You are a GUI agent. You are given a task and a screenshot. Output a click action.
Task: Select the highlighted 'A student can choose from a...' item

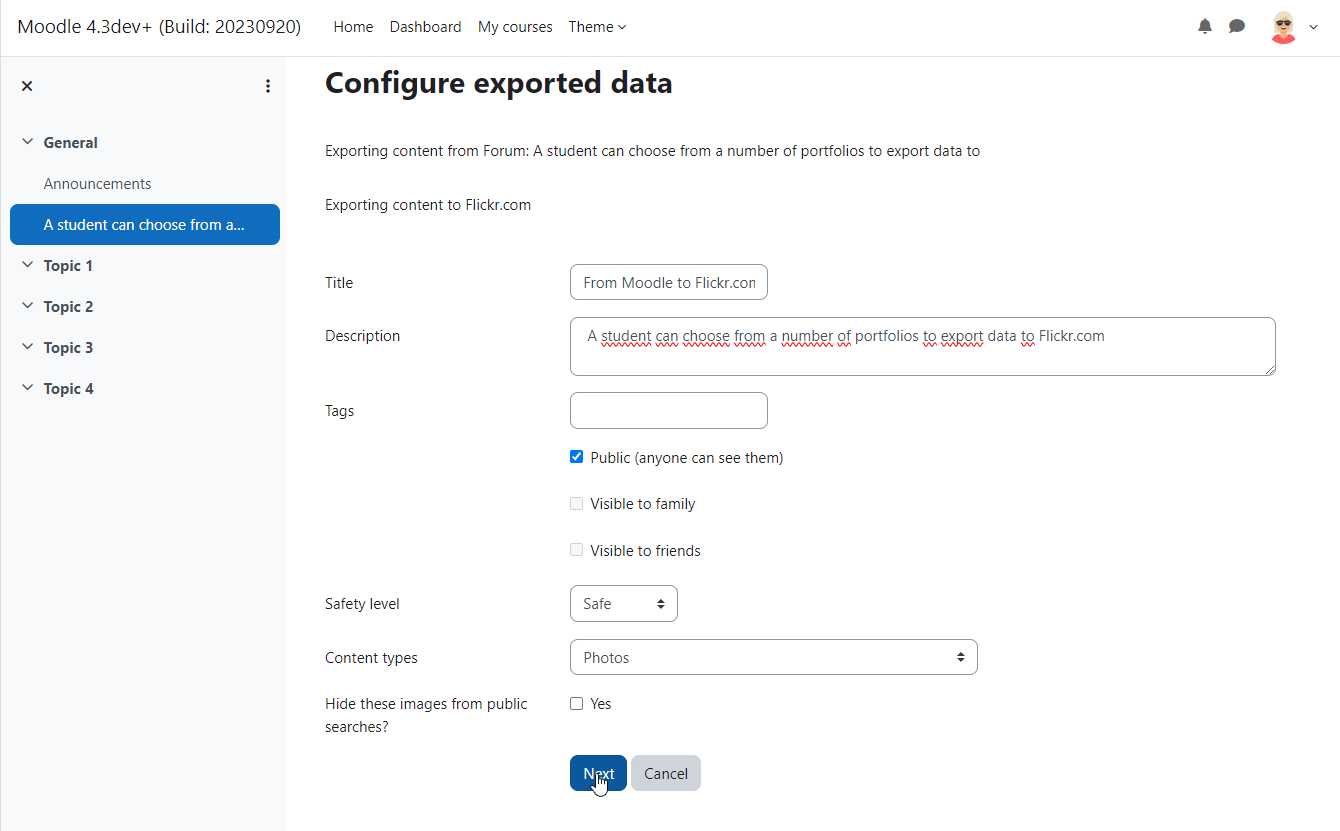(x=145, y=225)
